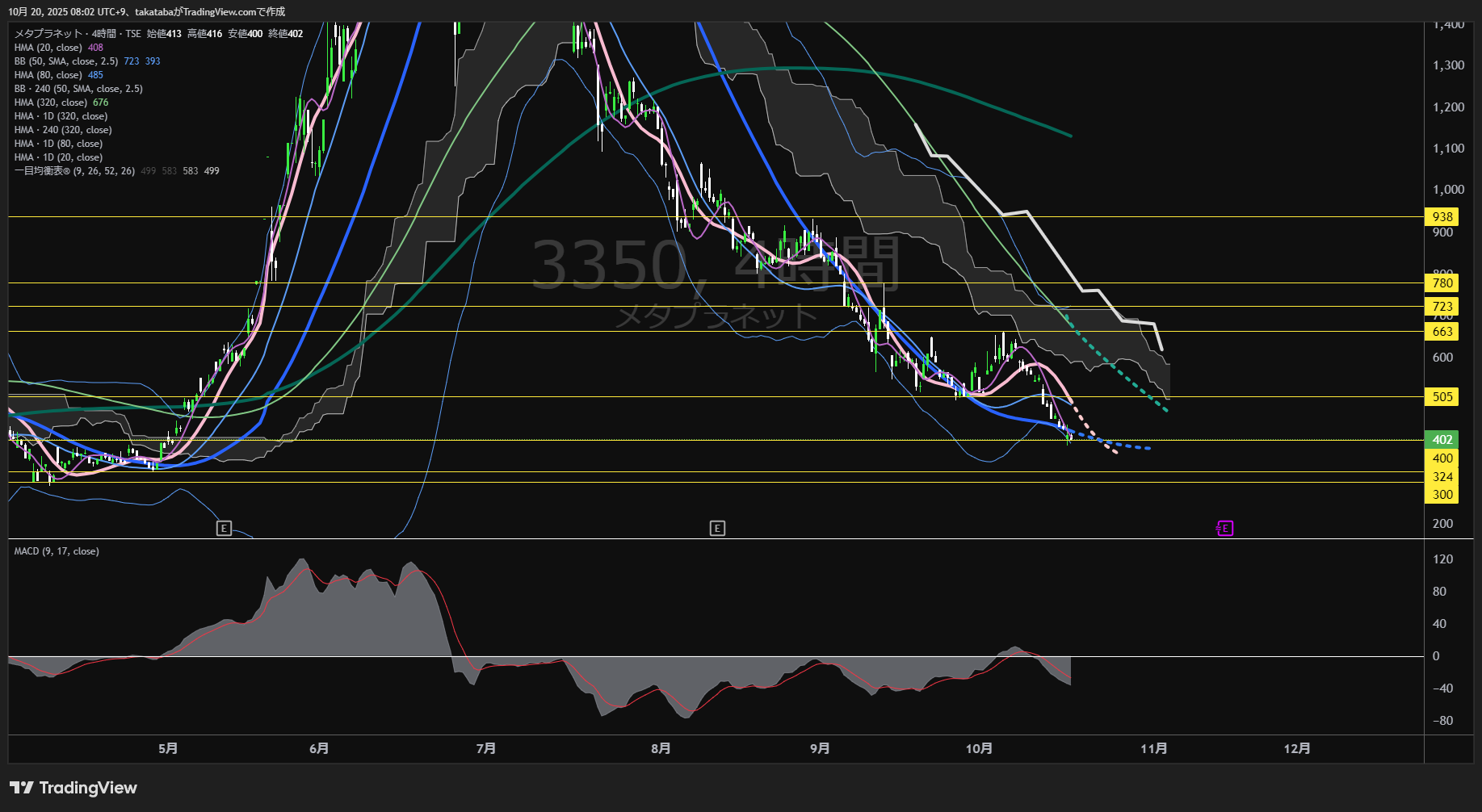The height and width of the screenshot is (812, 1482).
Task: Select the yellow 780 price level label
Action: click(1442, 283)
